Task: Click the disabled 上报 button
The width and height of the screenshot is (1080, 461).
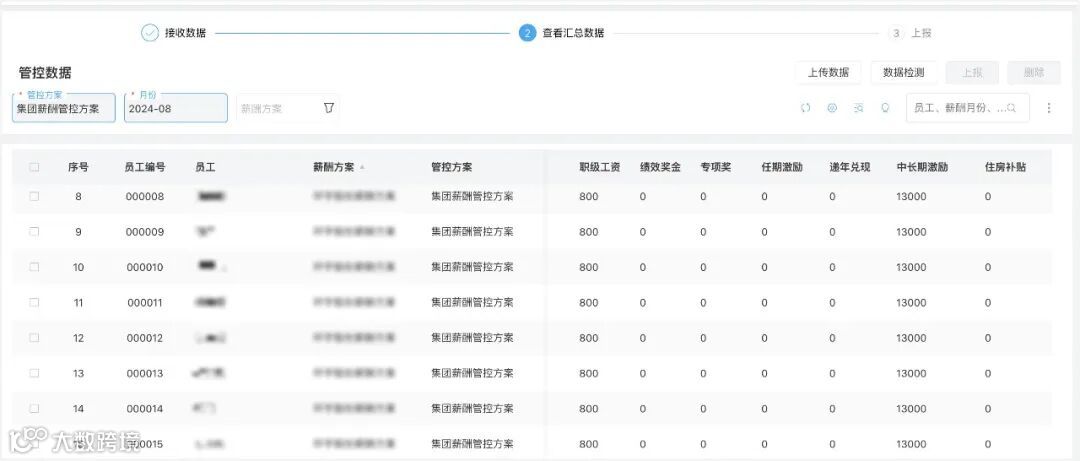Action: (x=972, y=72)
